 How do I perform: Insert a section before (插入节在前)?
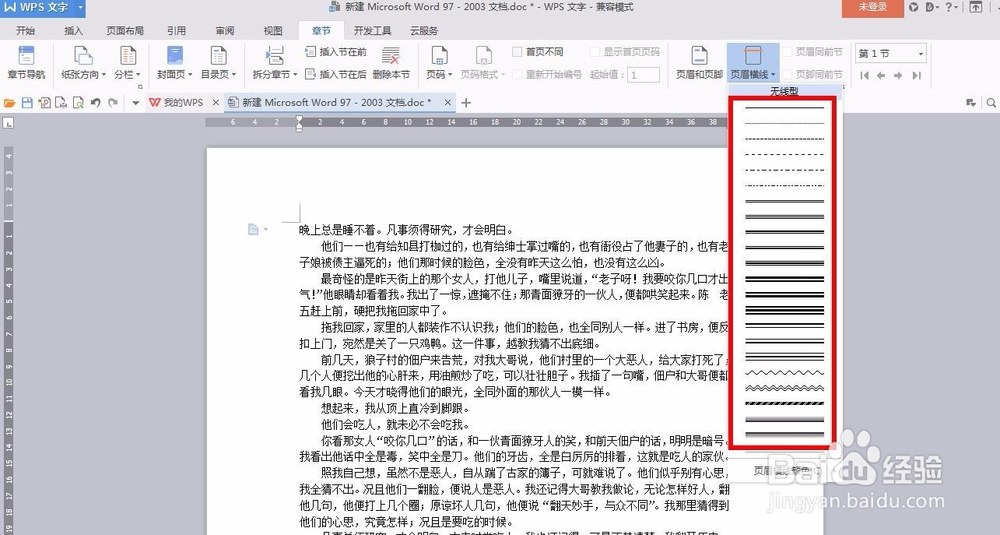[335, 52]
